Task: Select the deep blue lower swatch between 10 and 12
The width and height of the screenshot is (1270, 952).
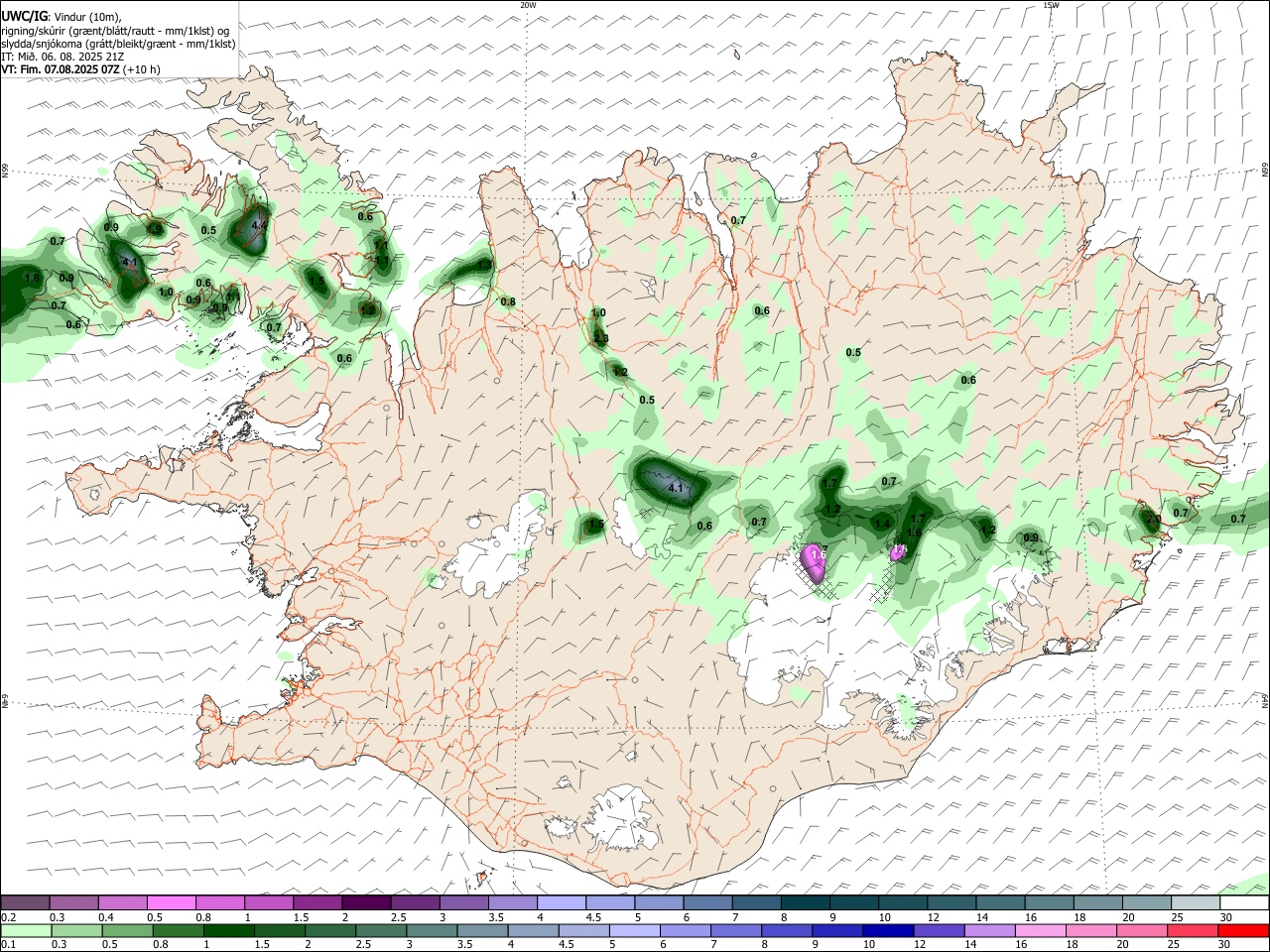Action: [x=887, y=930]
